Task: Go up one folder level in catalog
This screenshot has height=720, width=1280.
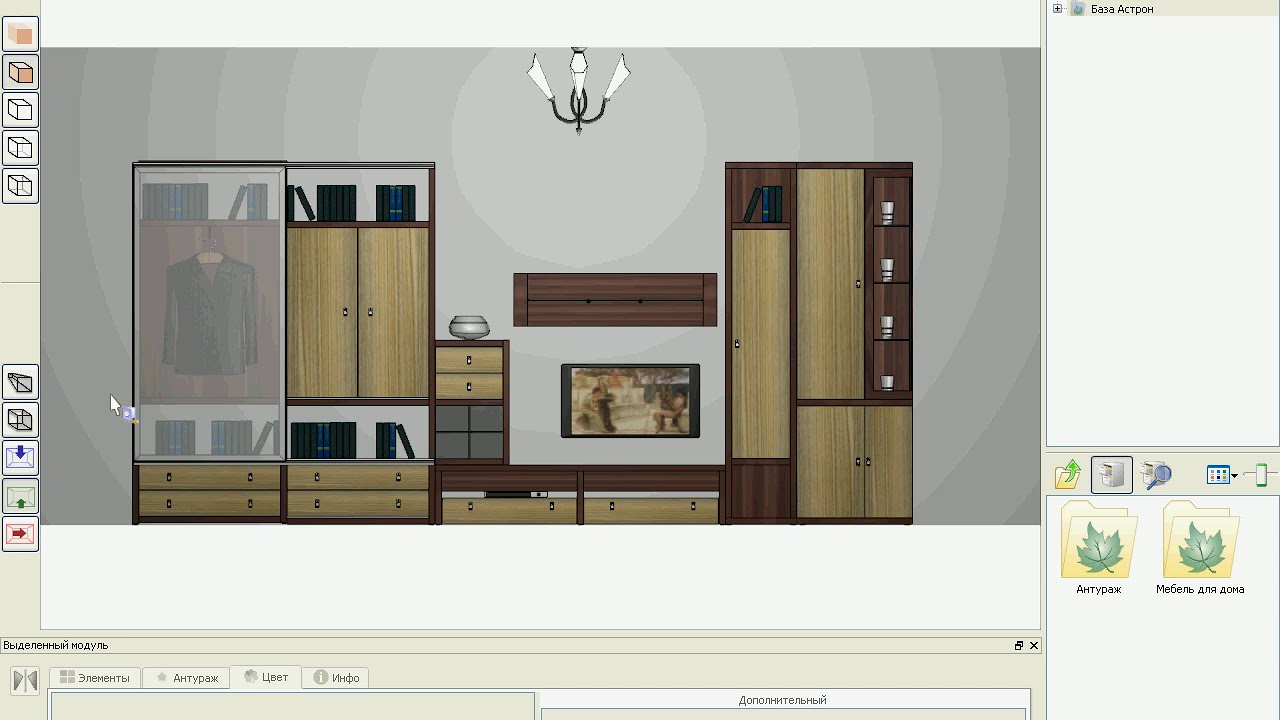Action: tap(1068, 475)
